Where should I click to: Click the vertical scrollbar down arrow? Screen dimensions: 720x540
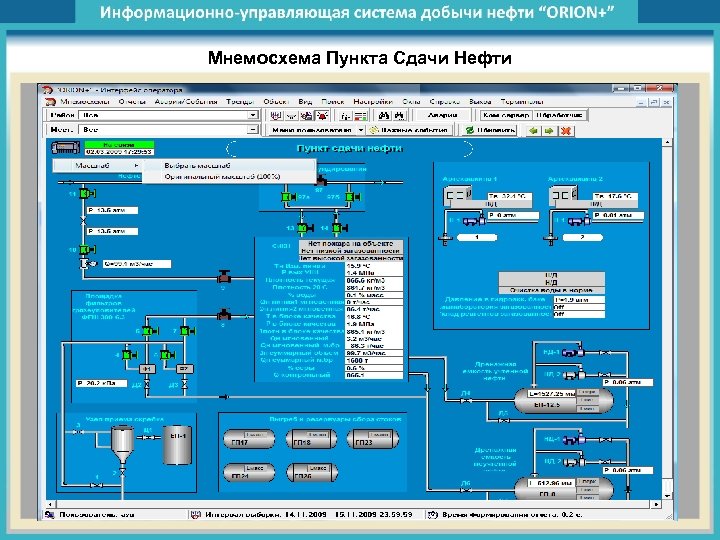click(667, 495)
